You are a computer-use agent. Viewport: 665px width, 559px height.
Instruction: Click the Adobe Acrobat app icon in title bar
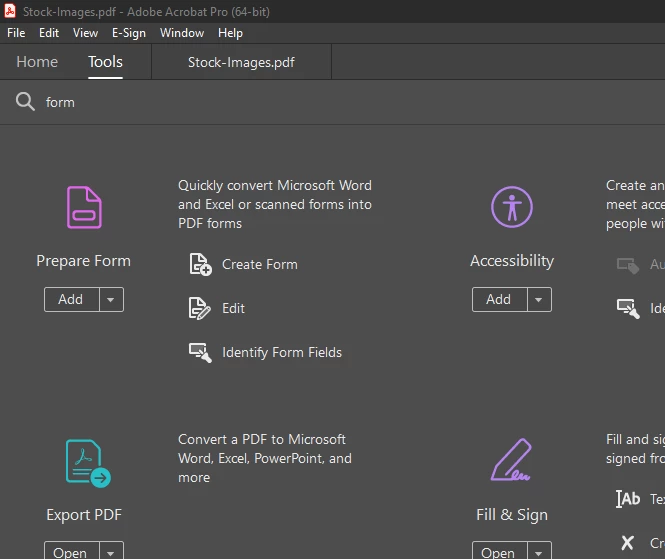pyautogui.click(x=10, y=11)
